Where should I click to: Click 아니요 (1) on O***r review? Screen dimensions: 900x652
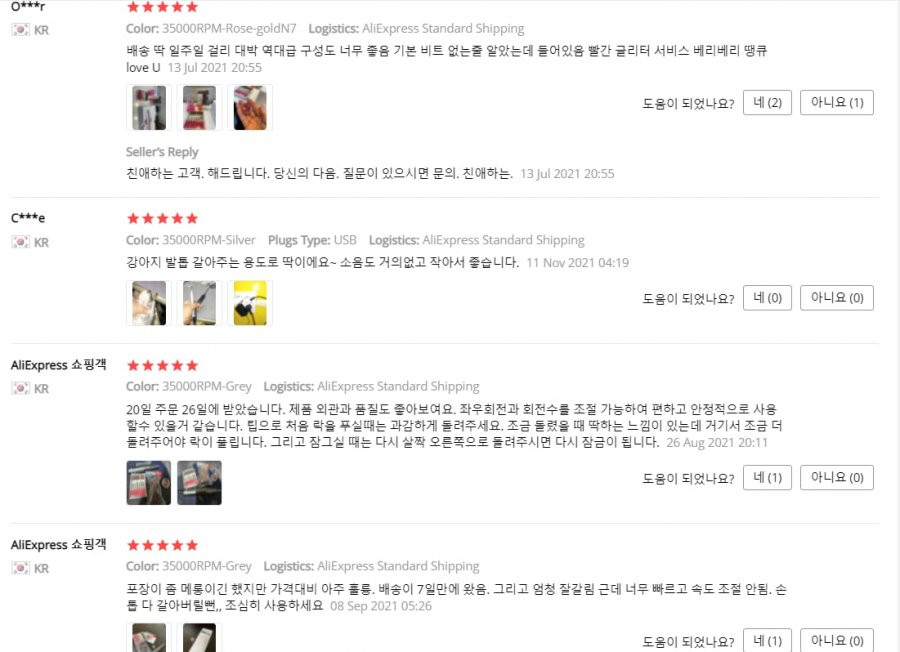pos(836,103)
